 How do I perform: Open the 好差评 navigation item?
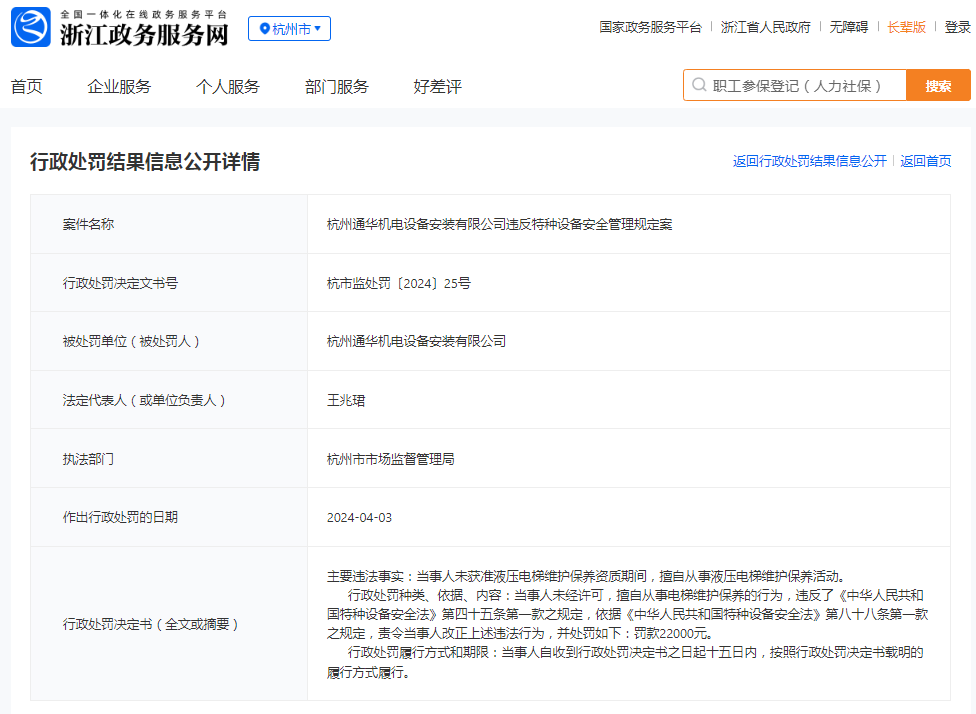(438, 87)
